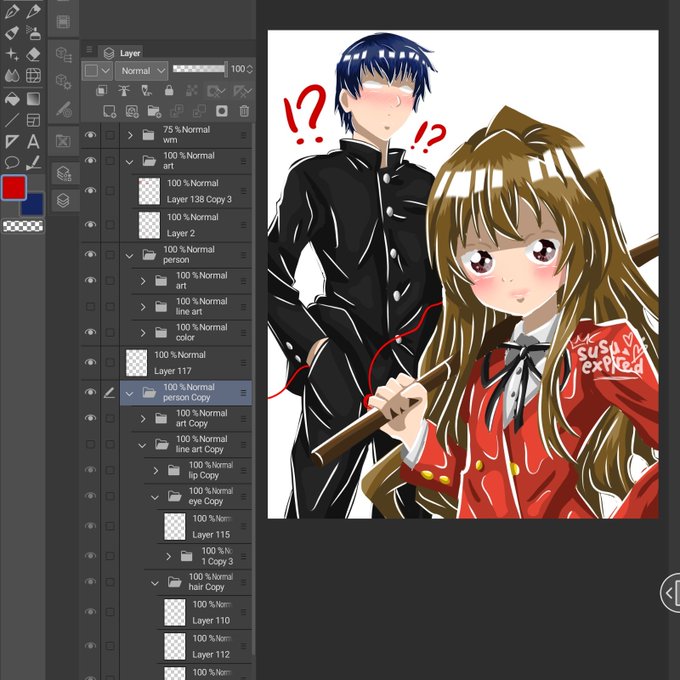Select the Eraser tool
Viewport: 680px width, 680px height.
(x=33, y=54)
